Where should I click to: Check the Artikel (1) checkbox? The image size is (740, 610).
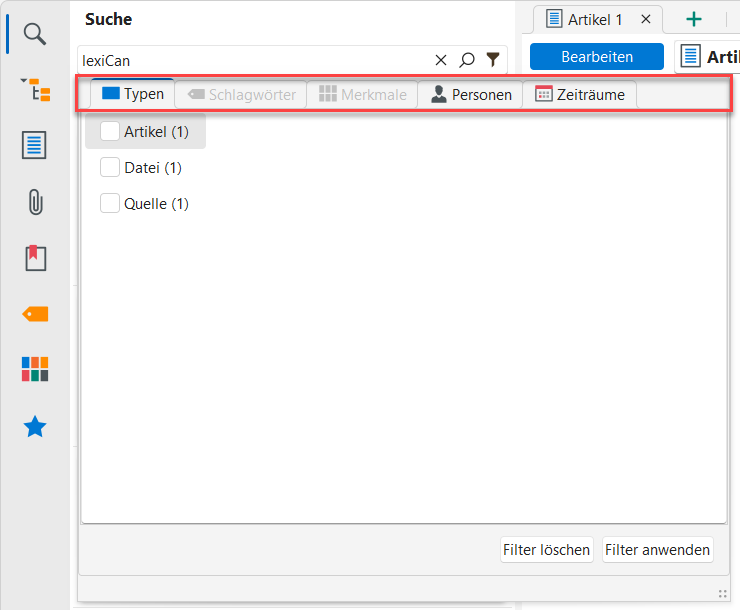coord(110,132)
